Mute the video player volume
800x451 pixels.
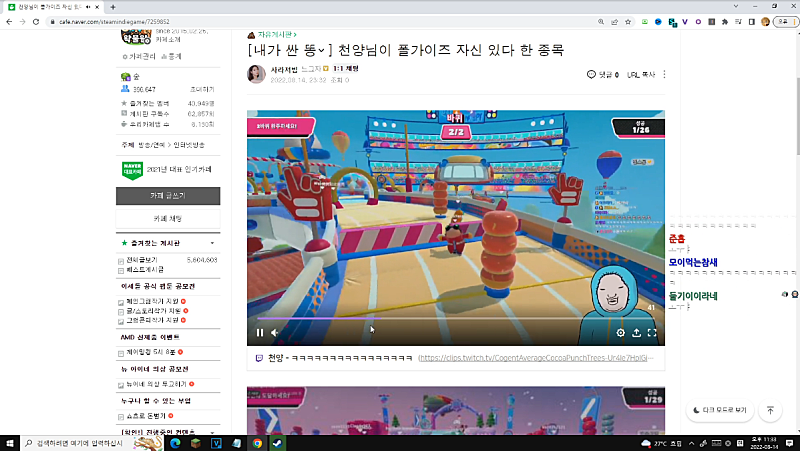click(x=275, y=333)
